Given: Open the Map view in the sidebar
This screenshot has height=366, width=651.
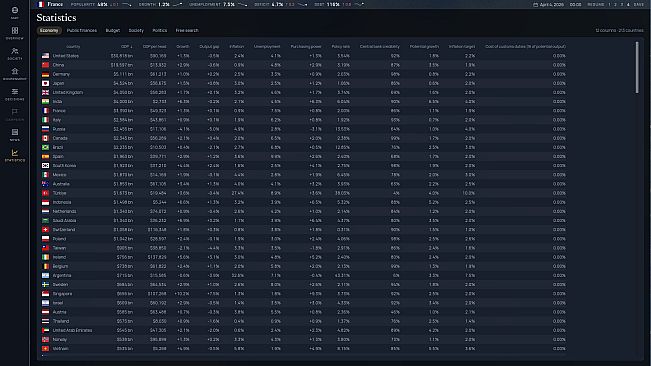Looking at the screenshot, I should 15,12.
